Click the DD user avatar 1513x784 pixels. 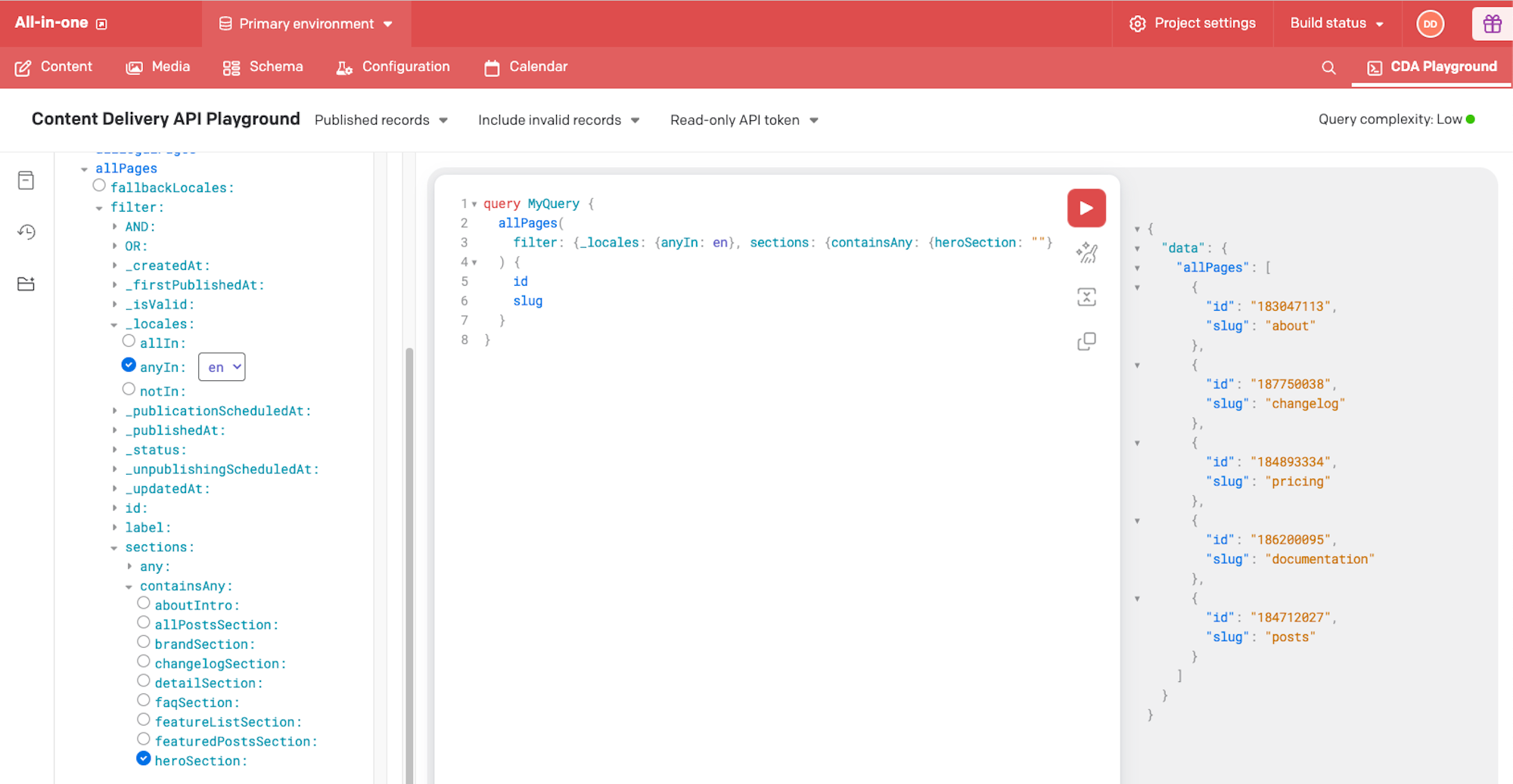[1430, 23]
